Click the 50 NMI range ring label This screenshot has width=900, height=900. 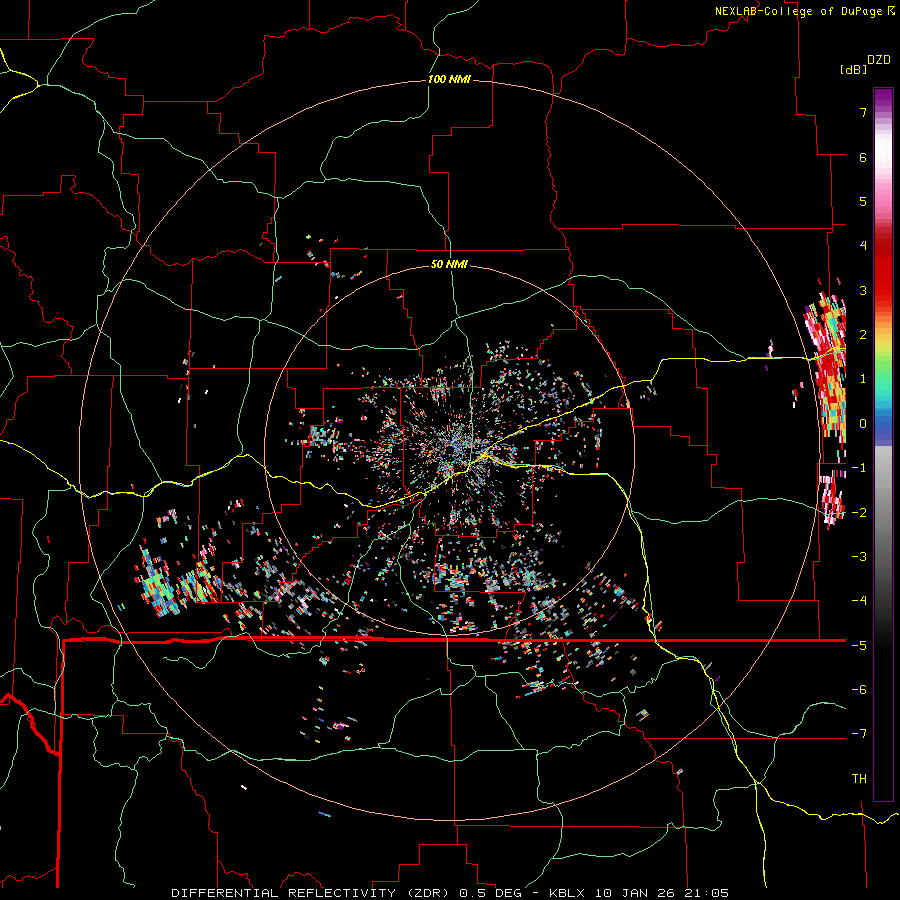point(449,264)
